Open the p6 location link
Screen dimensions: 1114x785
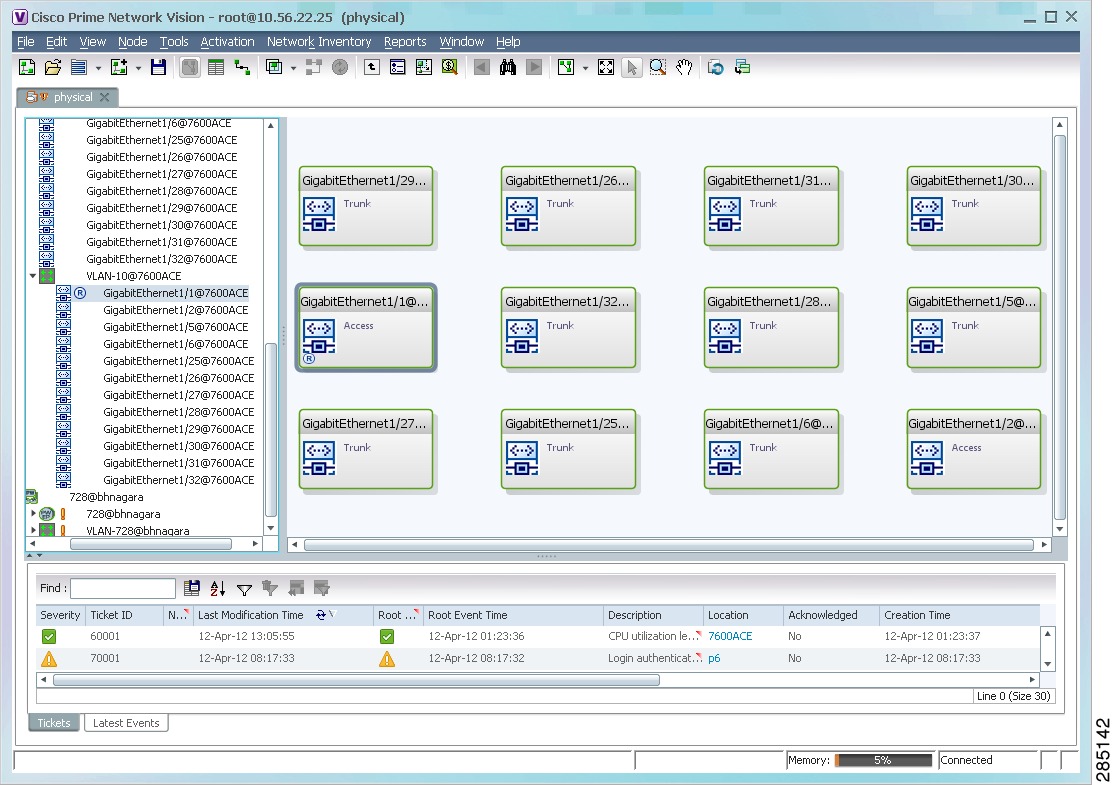pos(714,659)
